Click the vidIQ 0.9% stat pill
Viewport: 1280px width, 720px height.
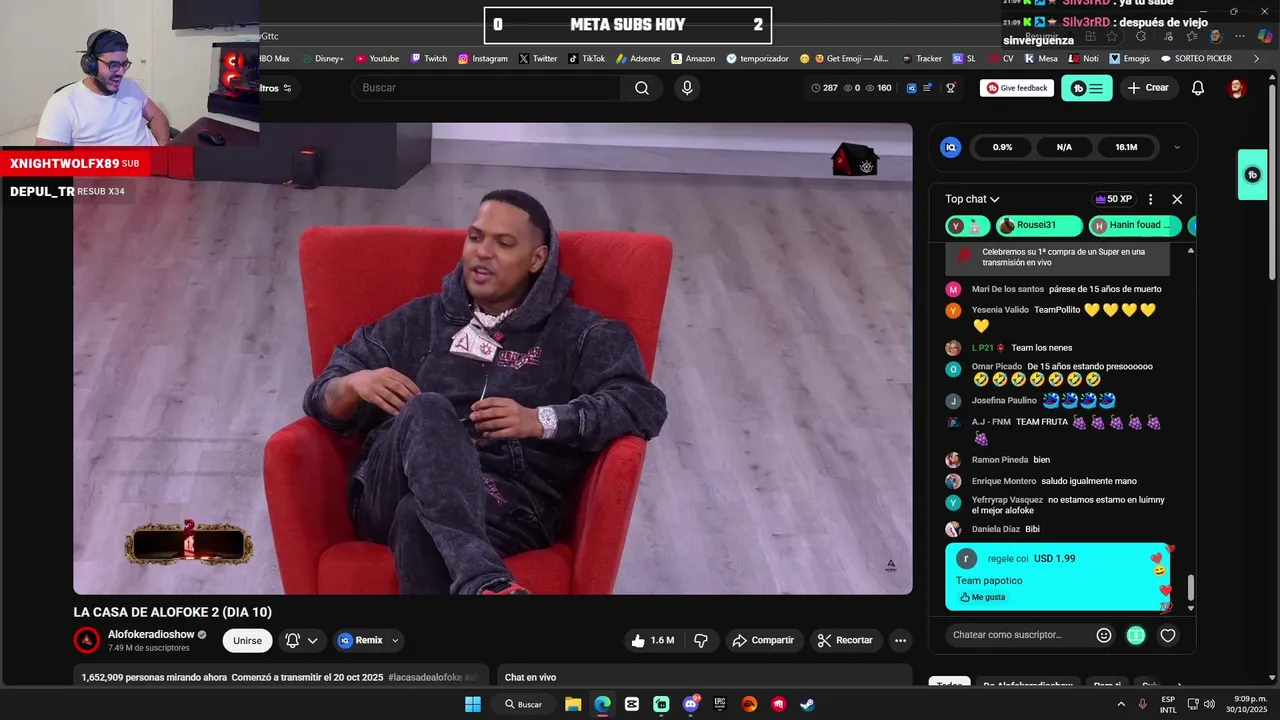pos(1002,147)
